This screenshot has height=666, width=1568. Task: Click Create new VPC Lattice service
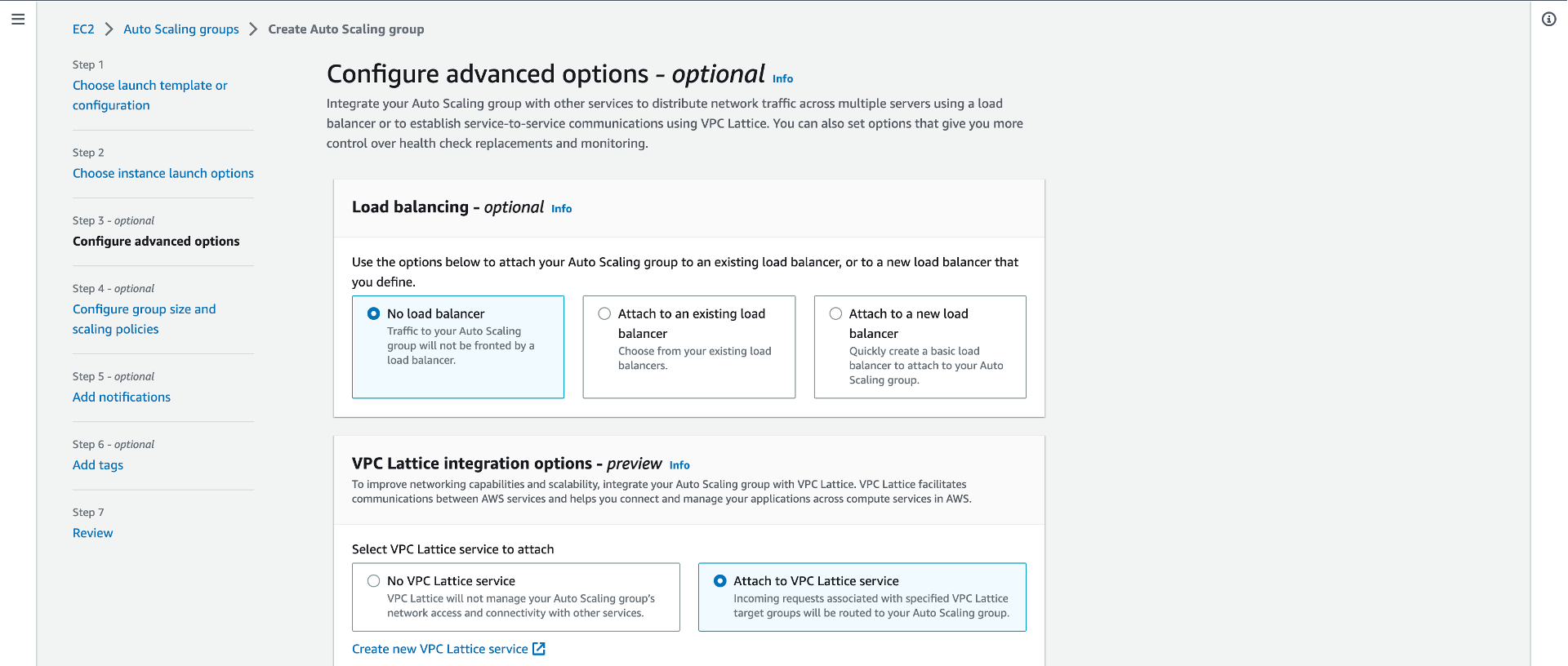[439, 648]
